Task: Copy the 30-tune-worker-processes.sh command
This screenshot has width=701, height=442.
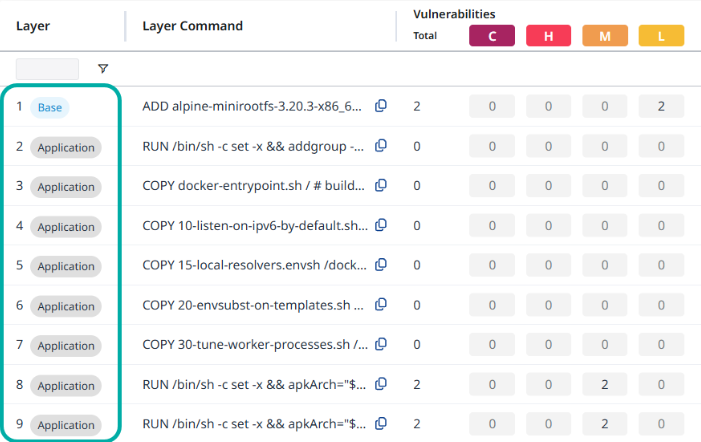Action: tap(380, 345)
